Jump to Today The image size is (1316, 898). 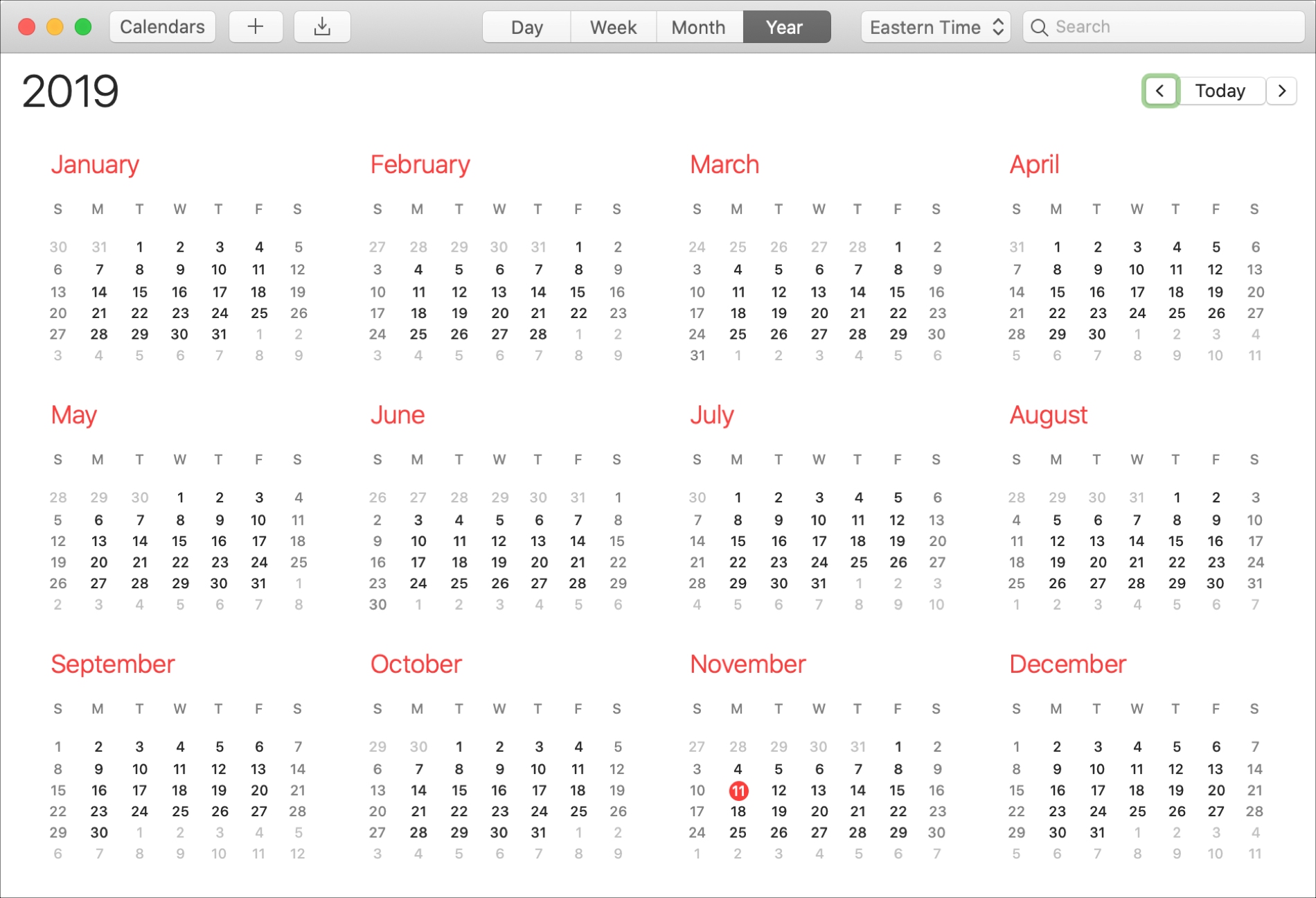point(1220,90)
